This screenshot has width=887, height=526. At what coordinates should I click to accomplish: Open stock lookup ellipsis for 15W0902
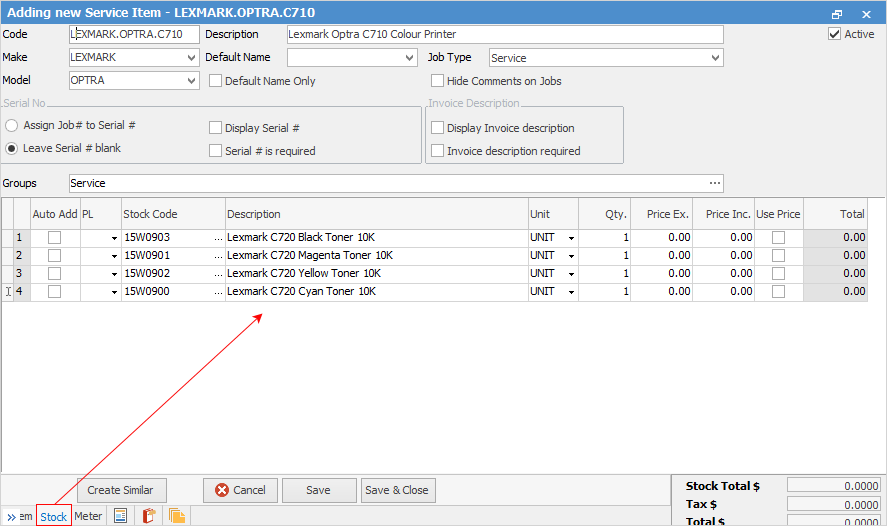click(x=218, y=274)
